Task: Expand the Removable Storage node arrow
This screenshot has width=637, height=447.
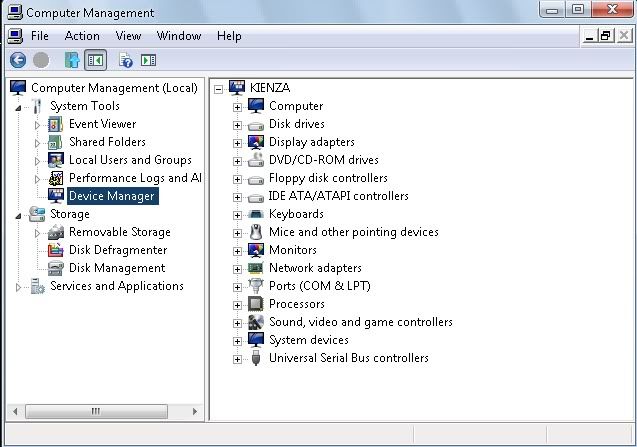Action: coord(37,233)
